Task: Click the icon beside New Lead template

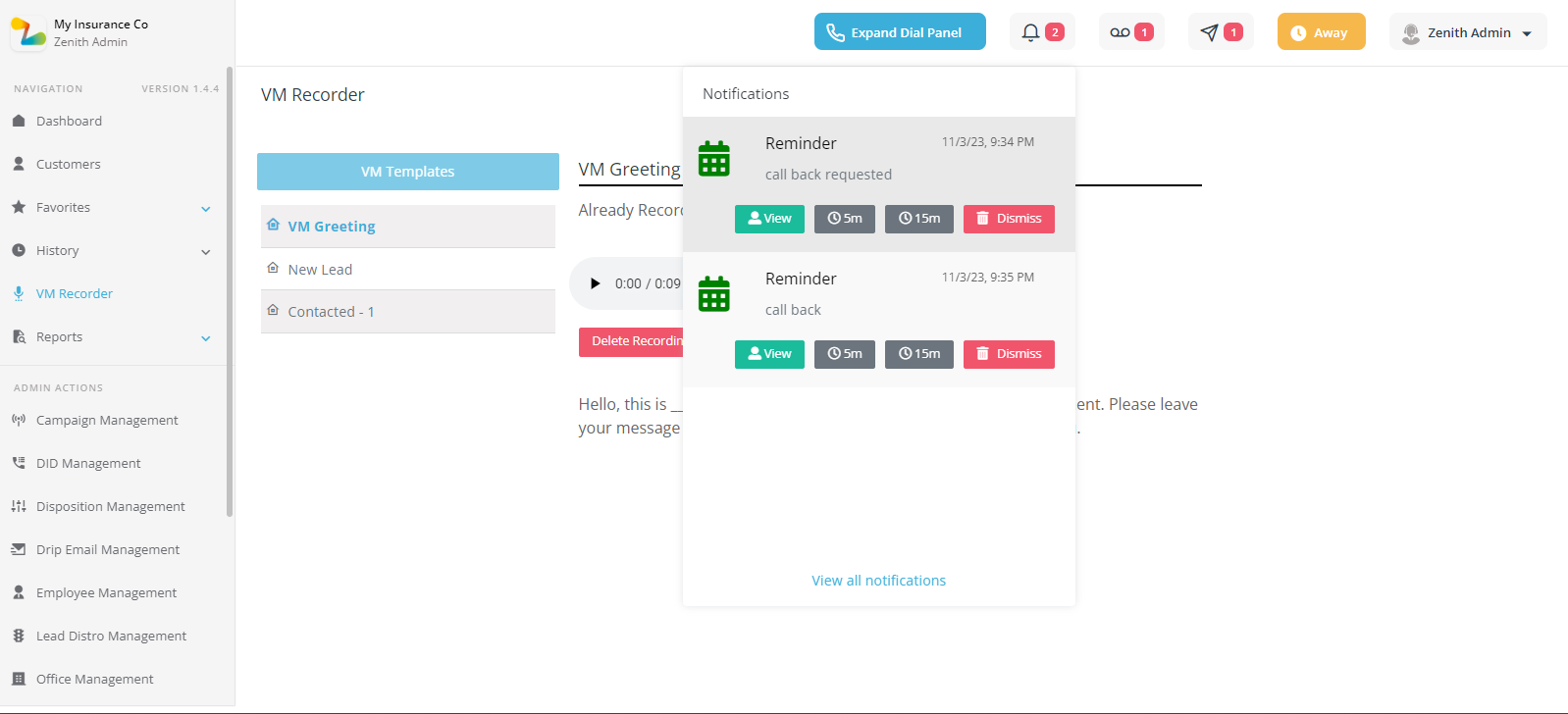Action: pos(273,268)
